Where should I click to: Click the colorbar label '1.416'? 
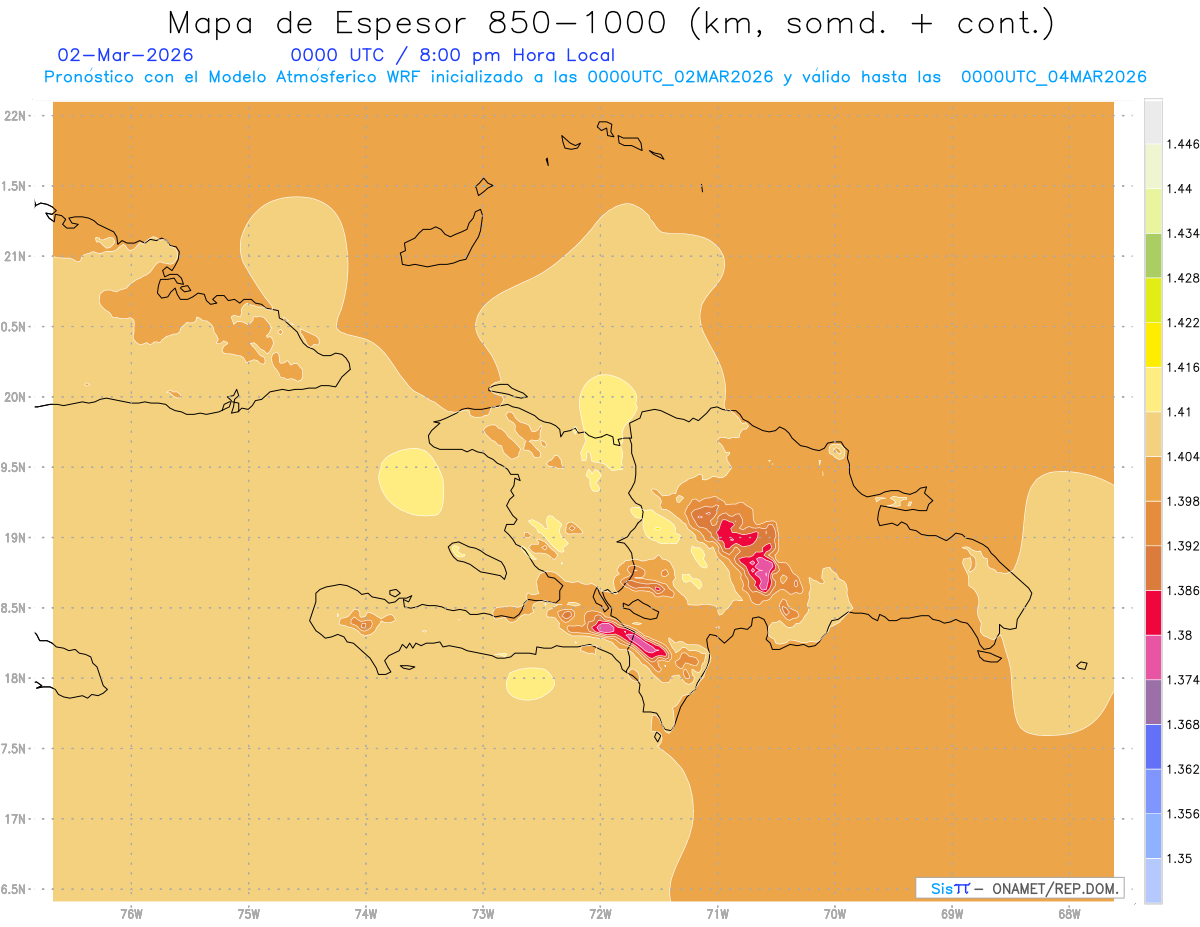1183,367
